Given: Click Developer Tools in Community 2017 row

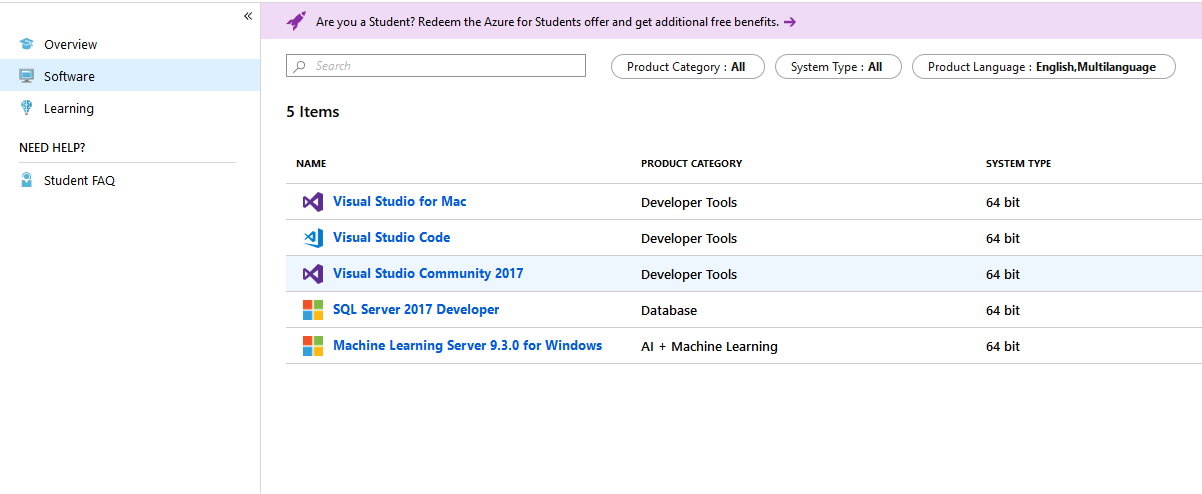Looking at the screenshot, I should tap(689, 274).
